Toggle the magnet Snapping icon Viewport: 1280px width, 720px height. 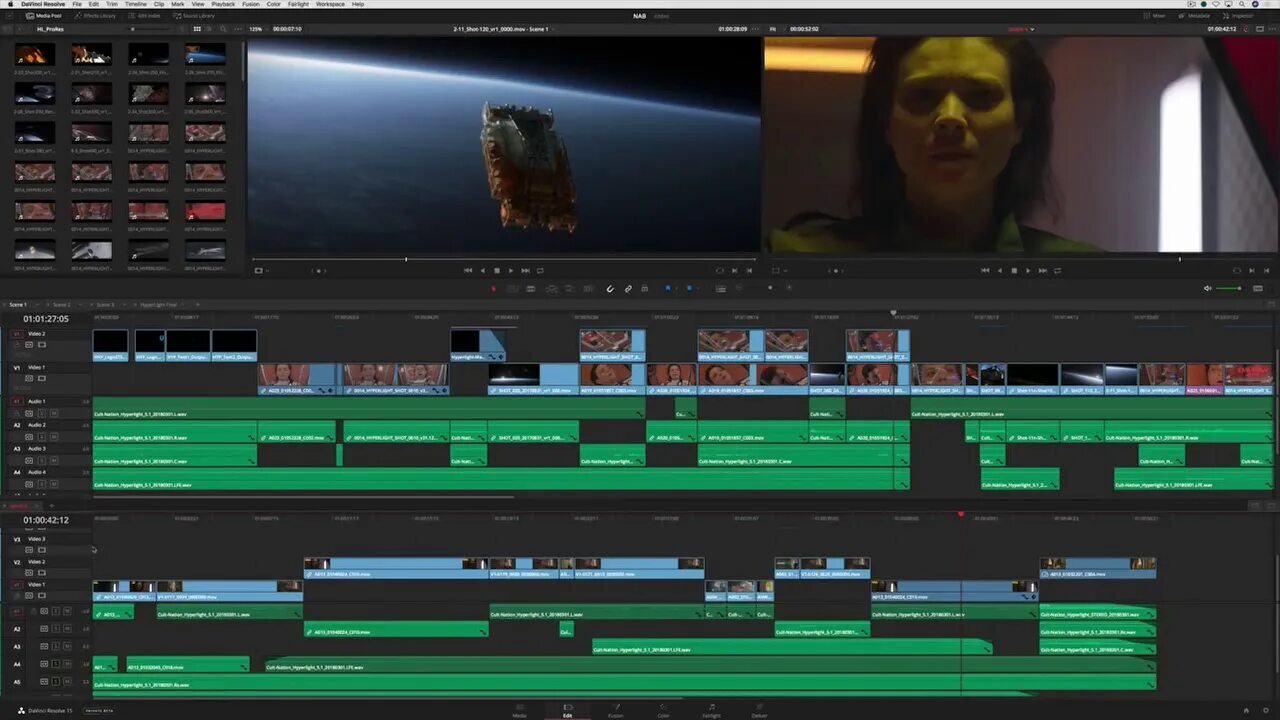610,288
